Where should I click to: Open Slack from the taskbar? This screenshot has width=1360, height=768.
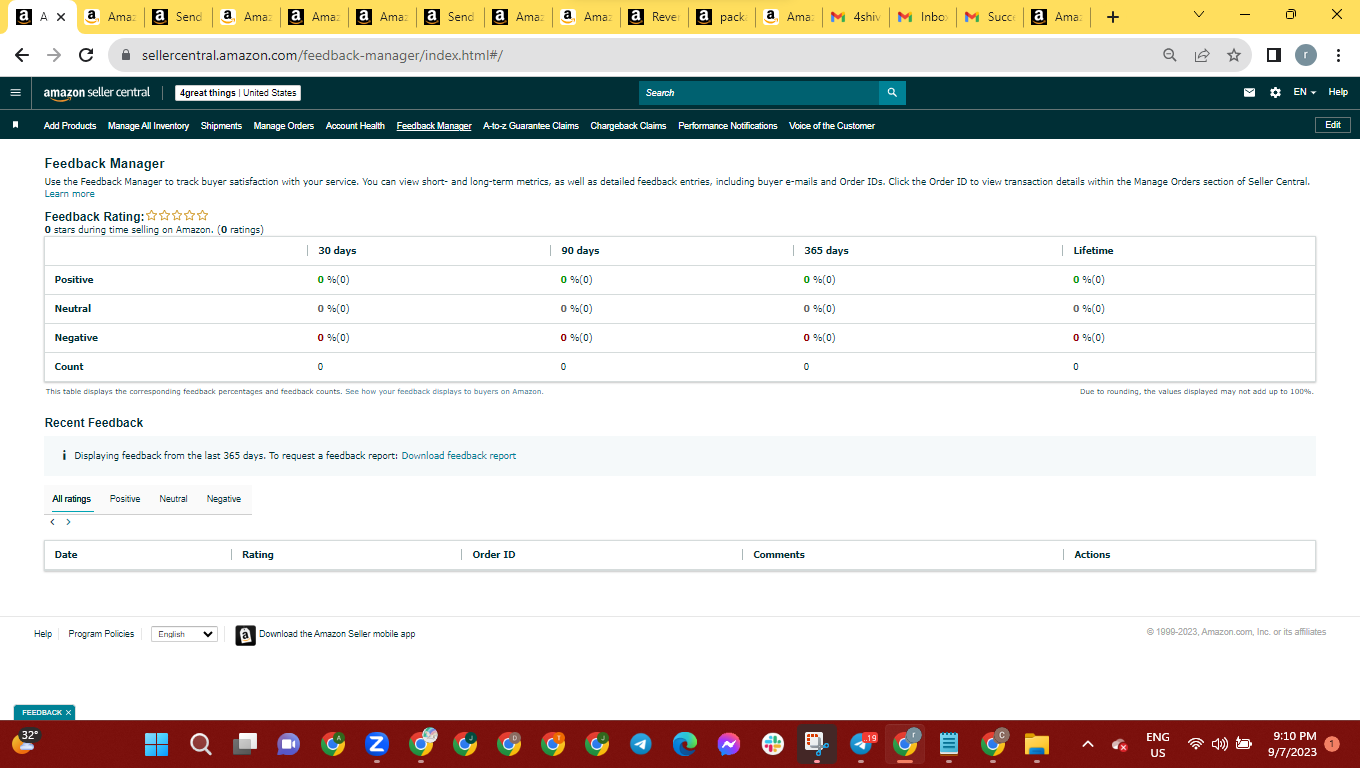[773, 744]
